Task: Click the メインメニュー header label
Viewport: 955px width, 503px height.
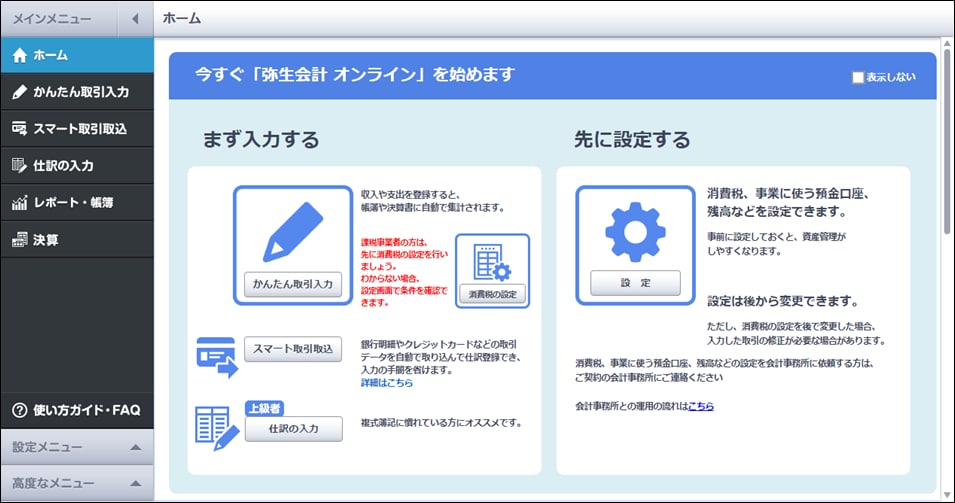Action: [52, 19]
